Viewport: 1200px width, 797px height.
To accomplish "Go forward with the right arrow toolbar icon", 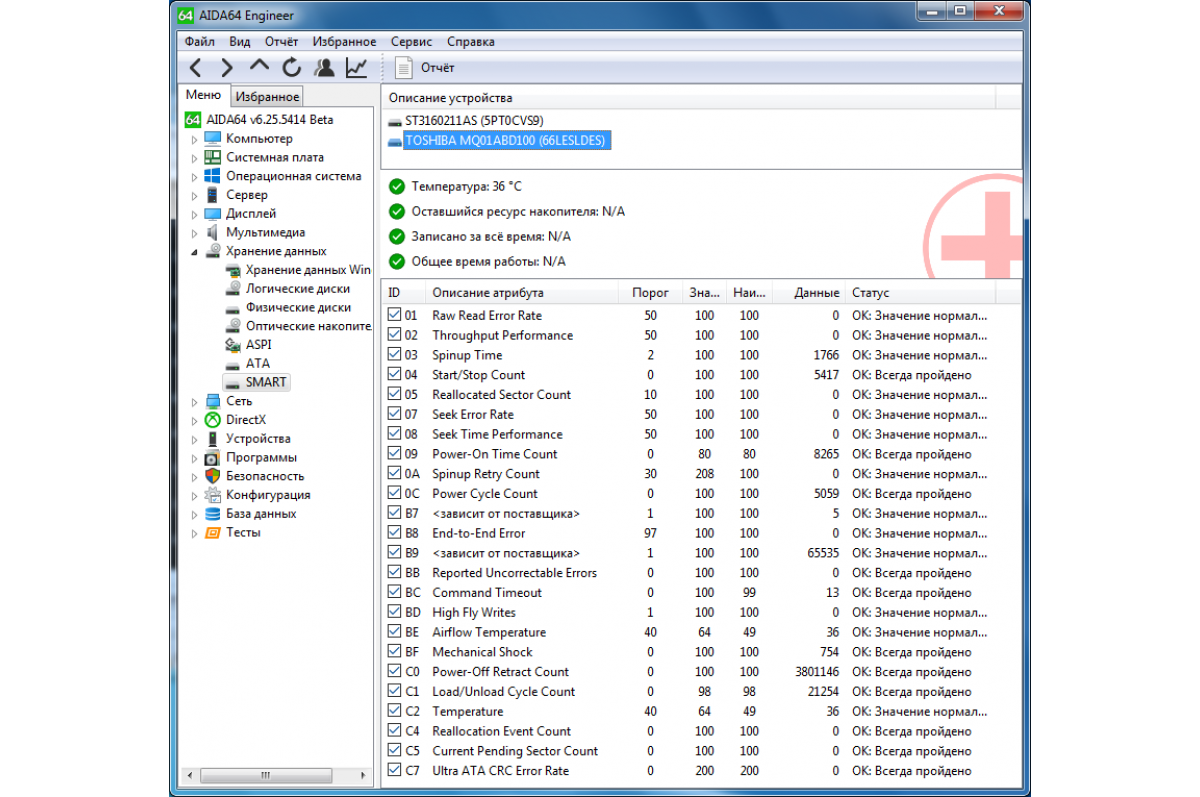I will pyautogui.click(x=227, y=67).
